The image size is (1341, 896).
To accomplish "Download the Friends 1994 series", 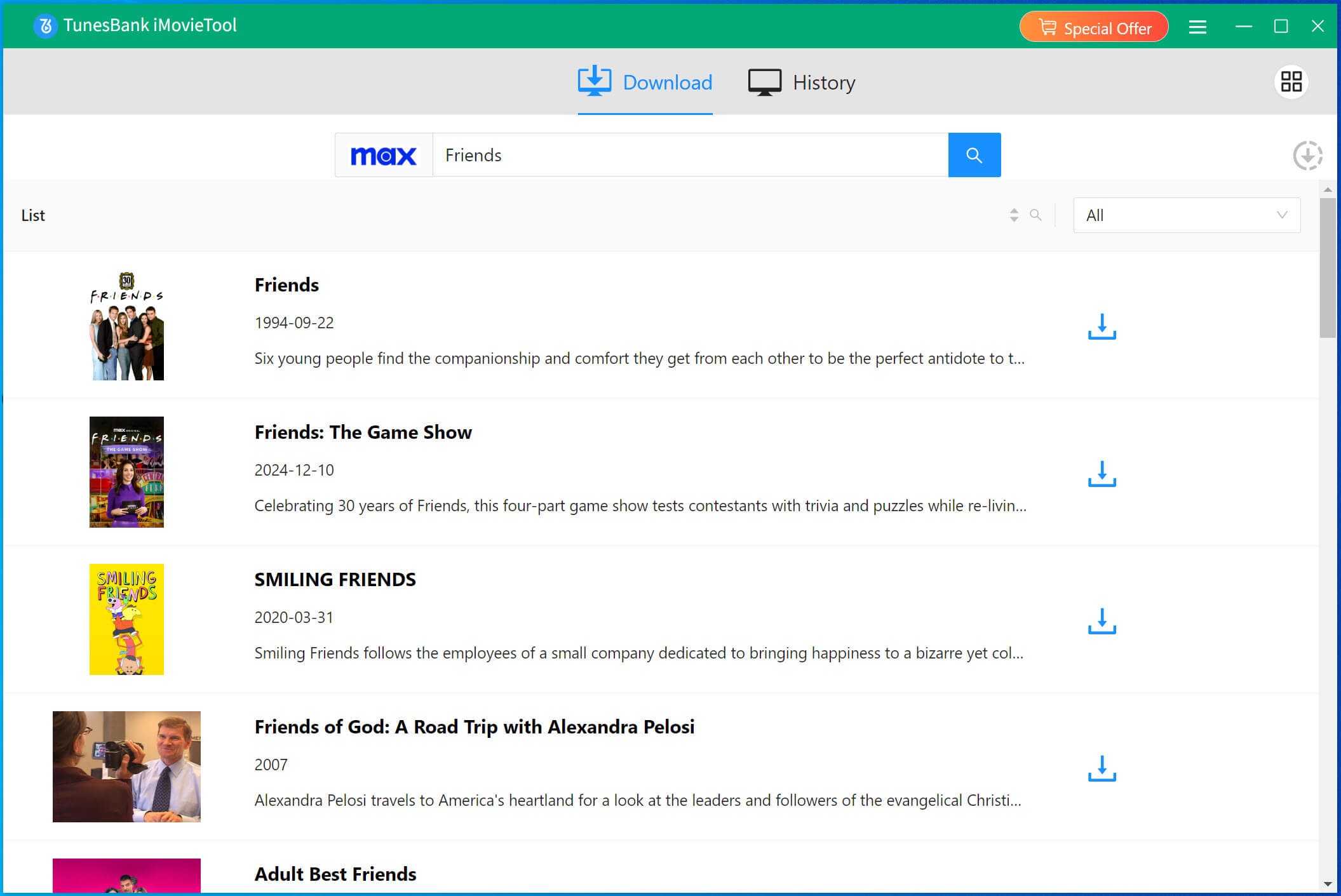I will pos(1102,326).
